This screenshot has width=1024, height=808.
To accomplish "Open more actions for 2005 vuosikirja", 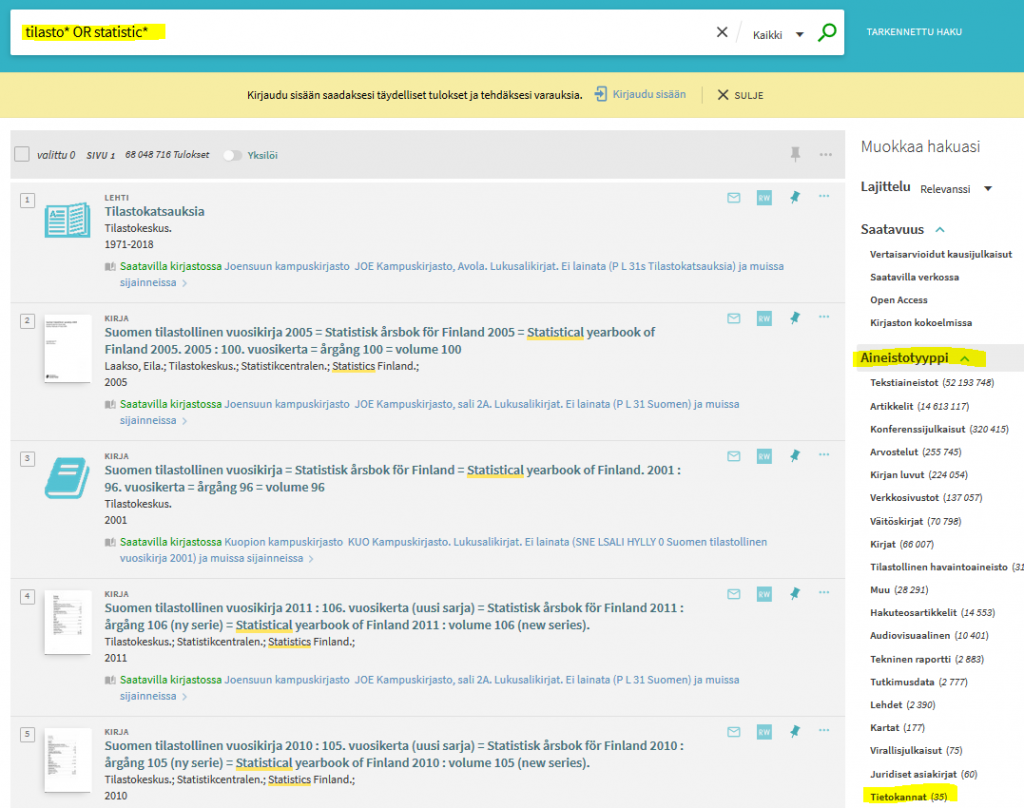I will click(x=824, y=317).
